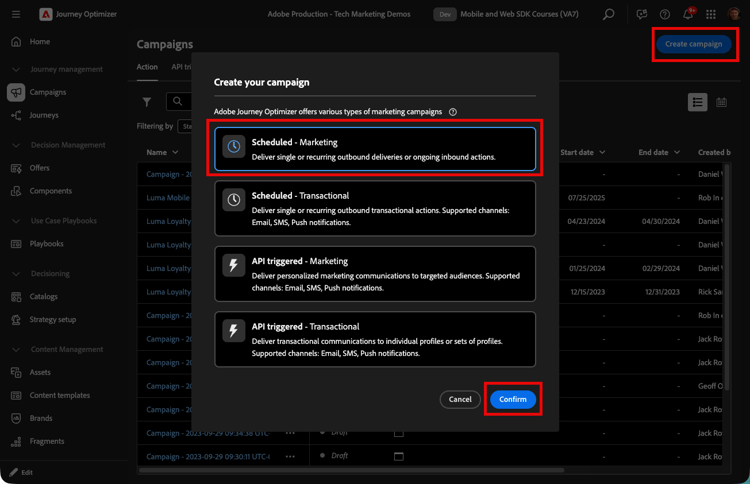Collapse the Decisioning section
The width and height of the screenshot is (750, 484).
[x=16, y=274]
